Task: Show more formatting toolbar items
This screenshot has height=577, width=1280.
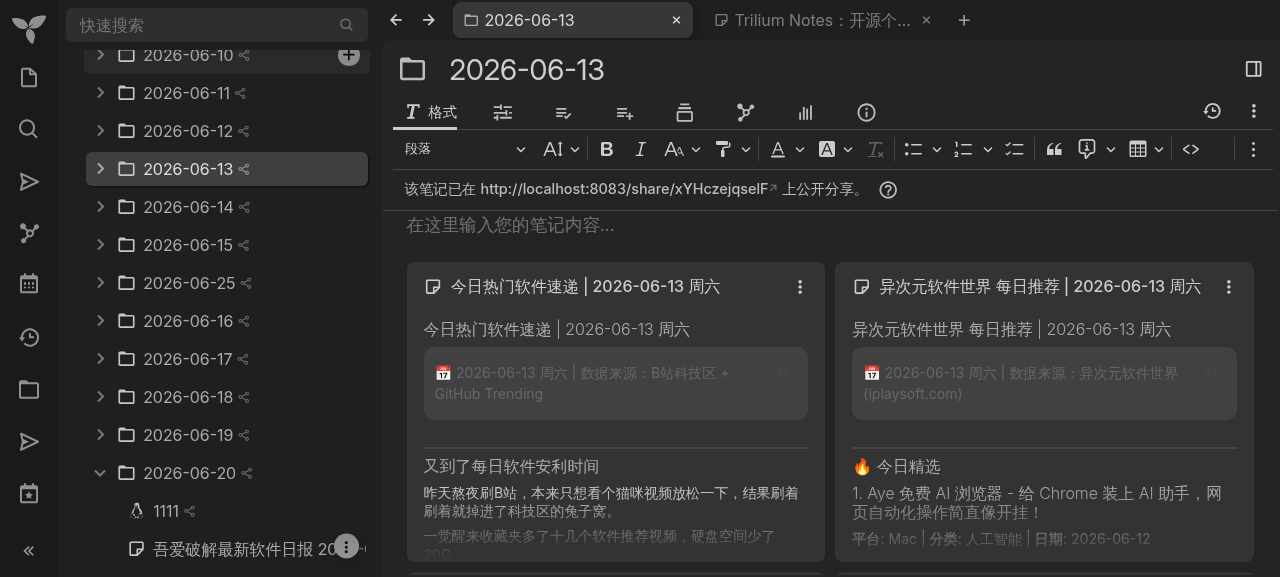Action: tap(1253, 149)
